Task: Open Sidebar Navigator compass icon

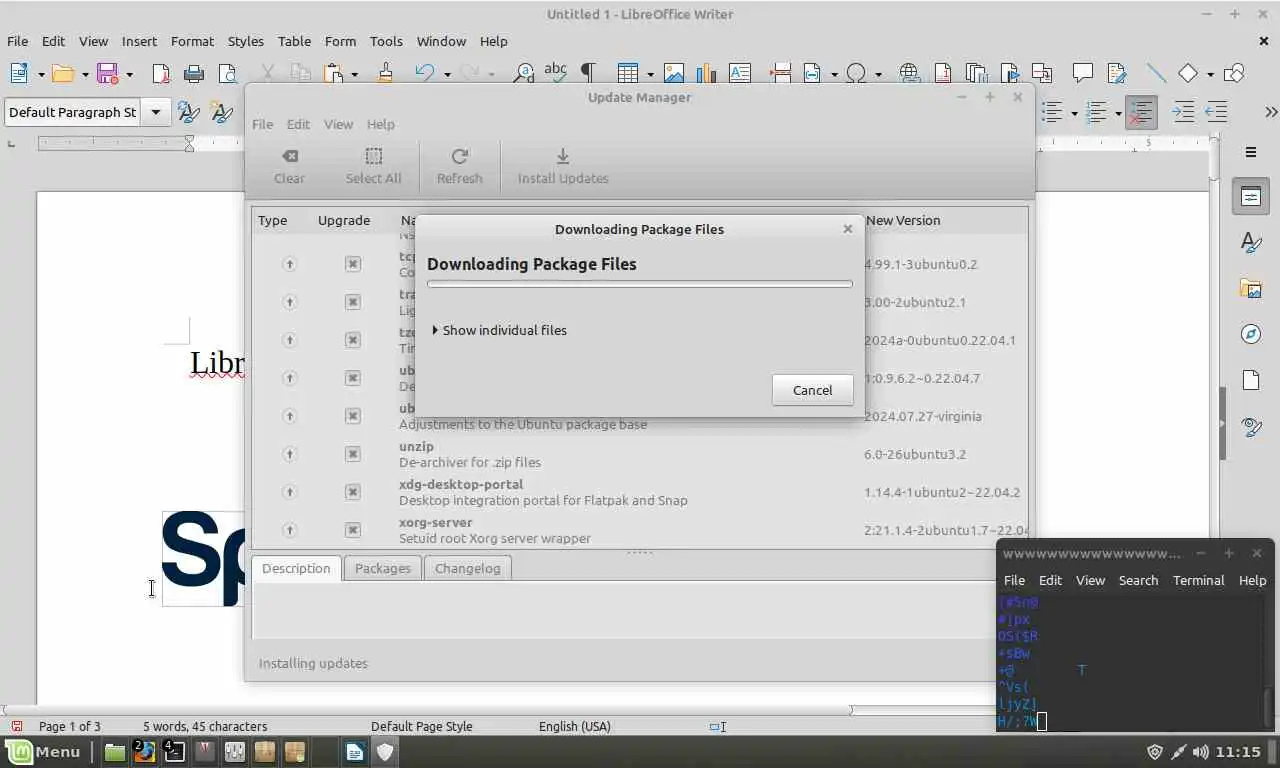Action: pyautogui.click(x=1251, y=334)
